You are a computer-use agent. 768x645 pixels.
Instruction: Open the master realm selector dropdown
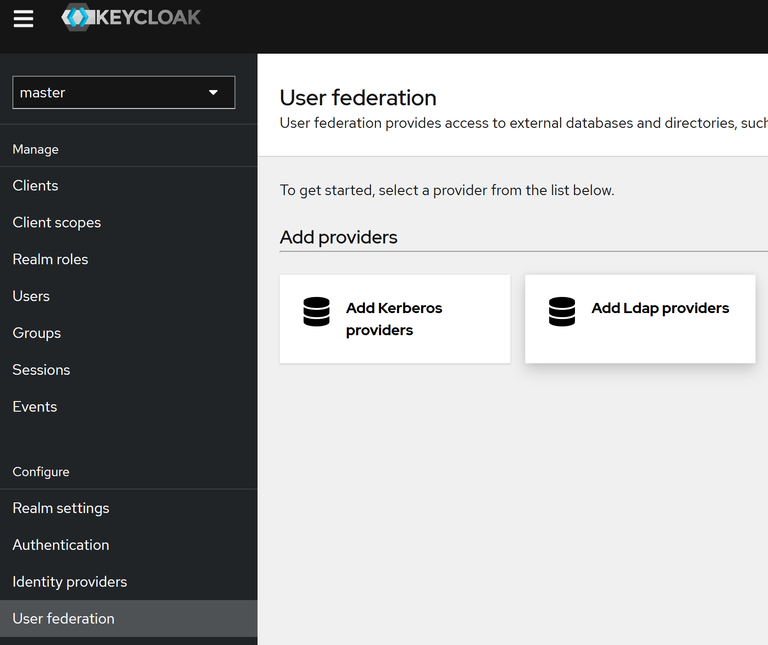point(123,92)
